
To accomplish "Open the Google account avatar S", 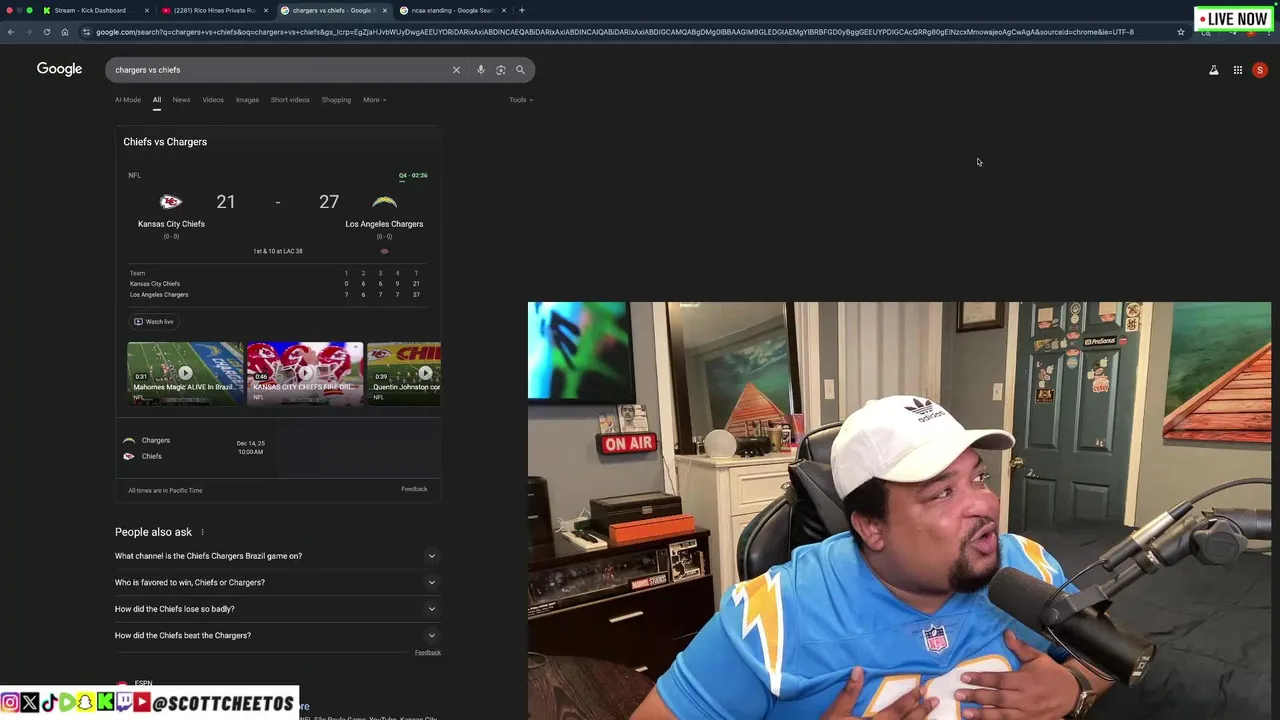I will 1260,70.
